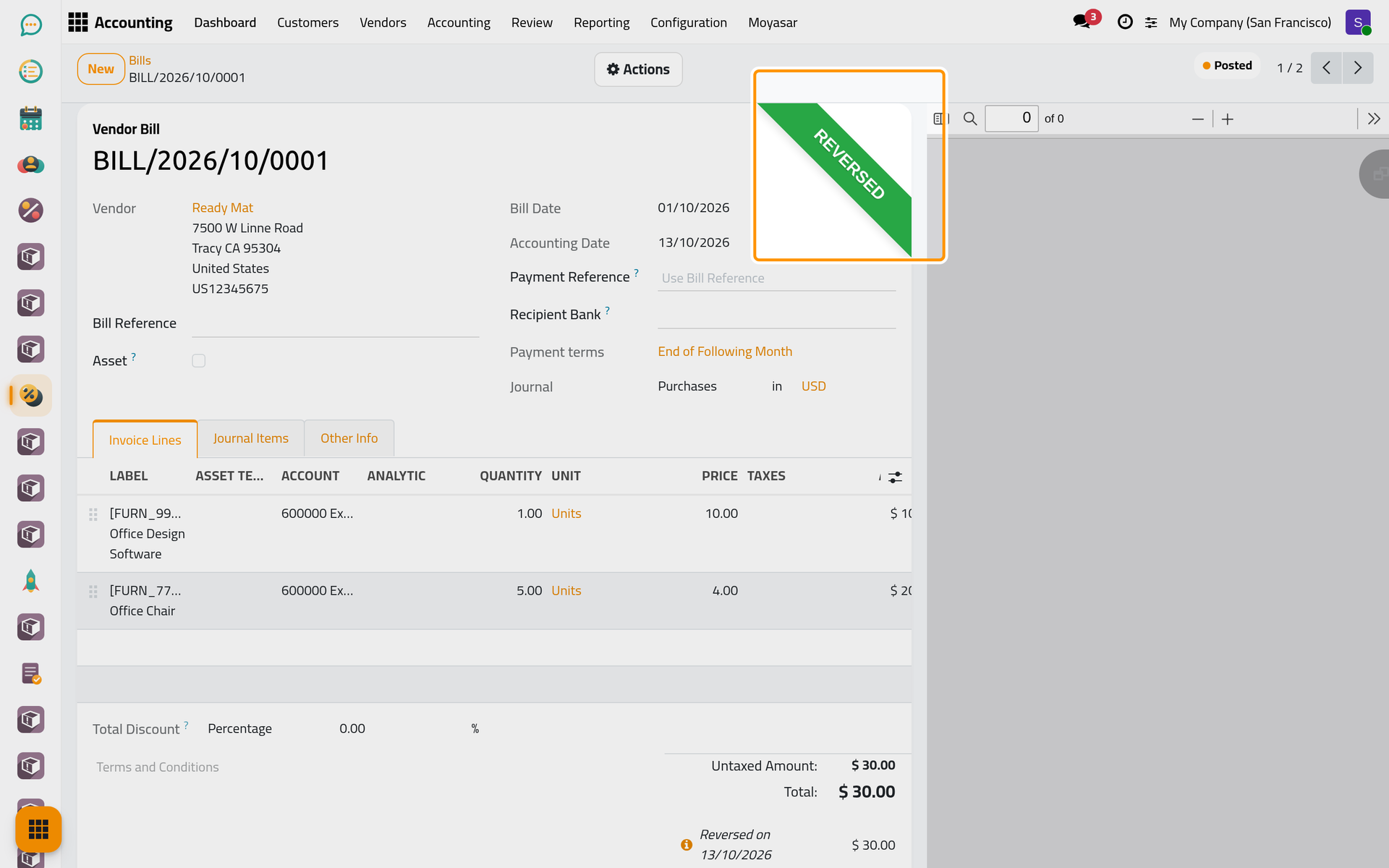This screenshot has width=1389, height=868.
Task: Open user avatar menu
Action: [1358, 22]
